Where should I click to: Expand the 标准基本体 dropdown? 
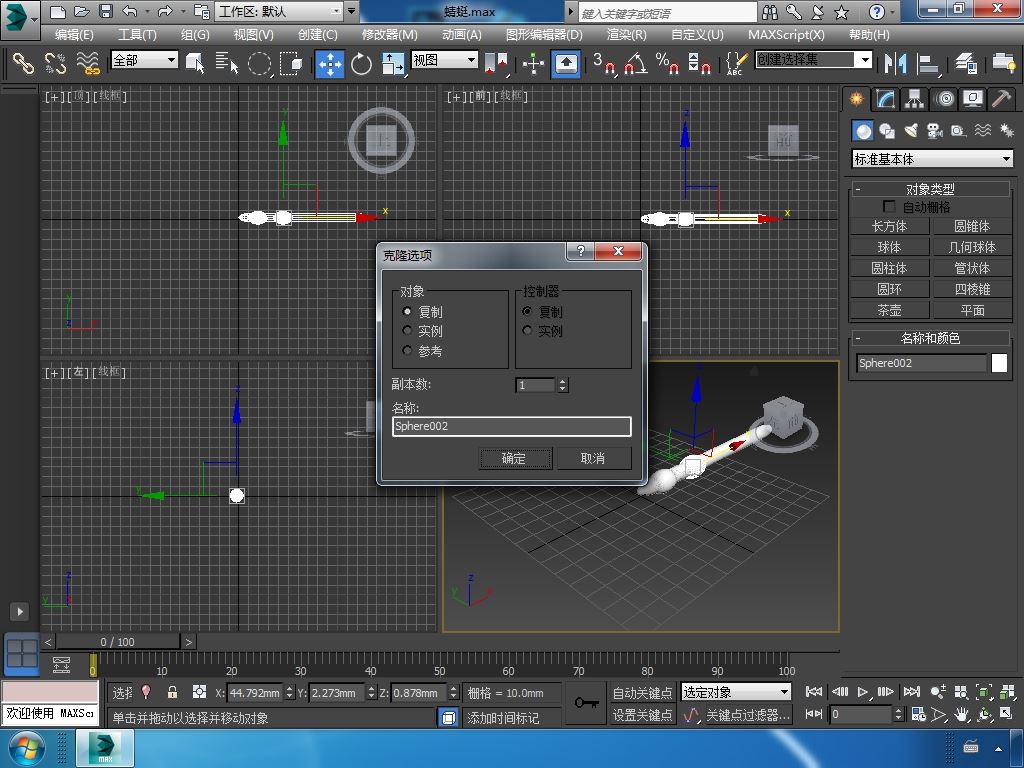[x=932, y=159]
